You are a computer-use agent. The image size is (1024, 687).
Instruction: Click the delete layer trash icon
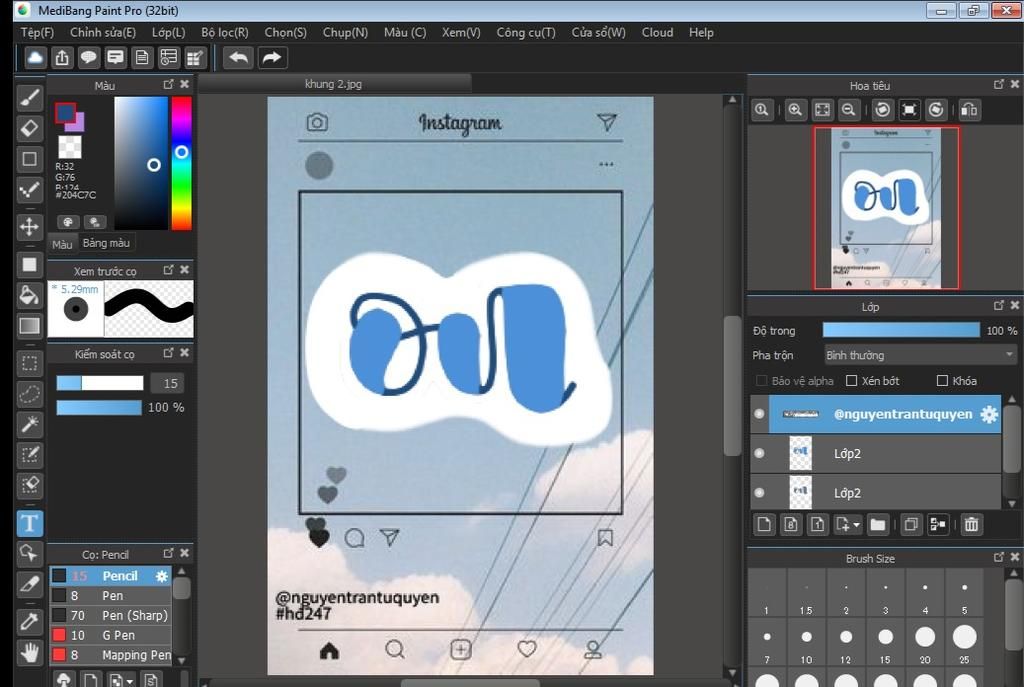click(971, 524)
